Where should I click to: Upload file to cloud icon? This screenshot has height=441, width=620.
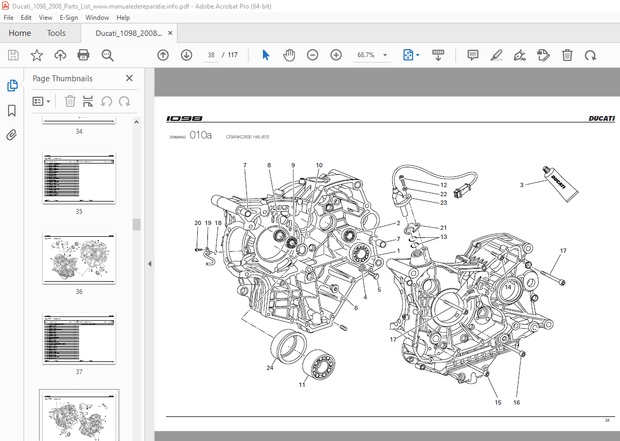point(60,55)
